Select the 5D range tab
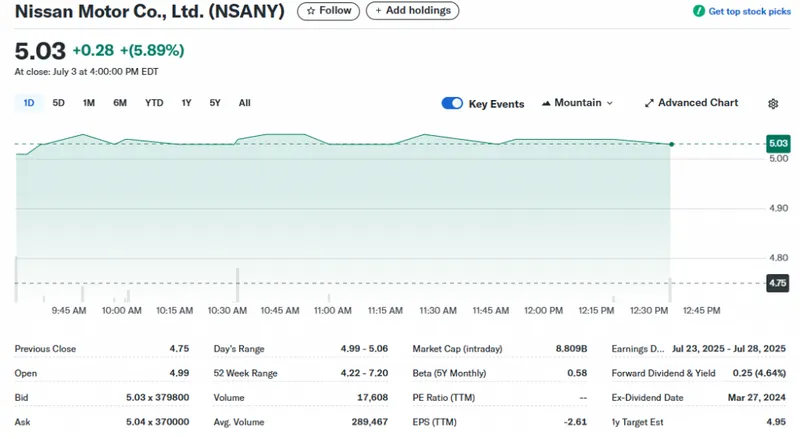This screenshot has width=800, height=439. coord(59,103)
